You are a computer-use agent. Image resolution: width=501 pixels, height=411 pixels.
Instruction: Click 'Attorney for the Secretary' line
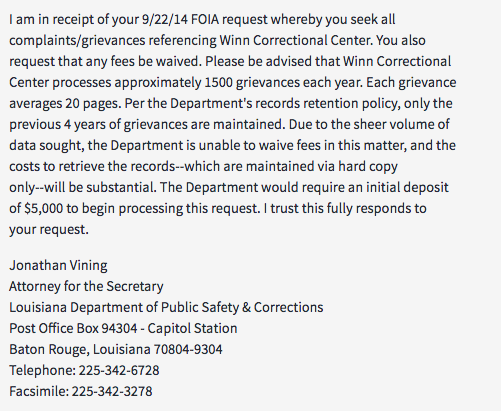[x=86, y=286]
